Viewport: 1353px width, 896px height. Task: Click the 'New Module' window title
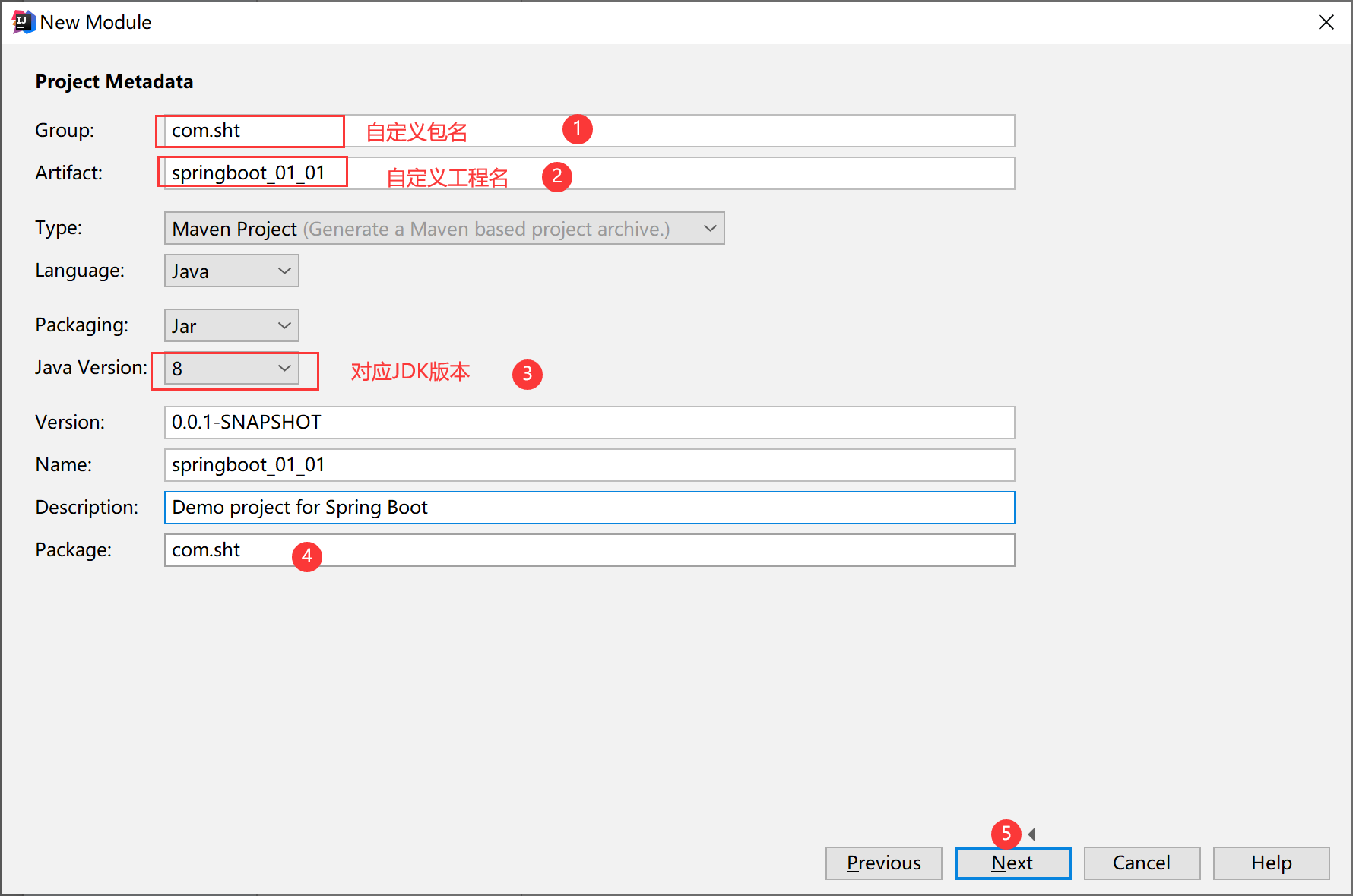point(96,23)
